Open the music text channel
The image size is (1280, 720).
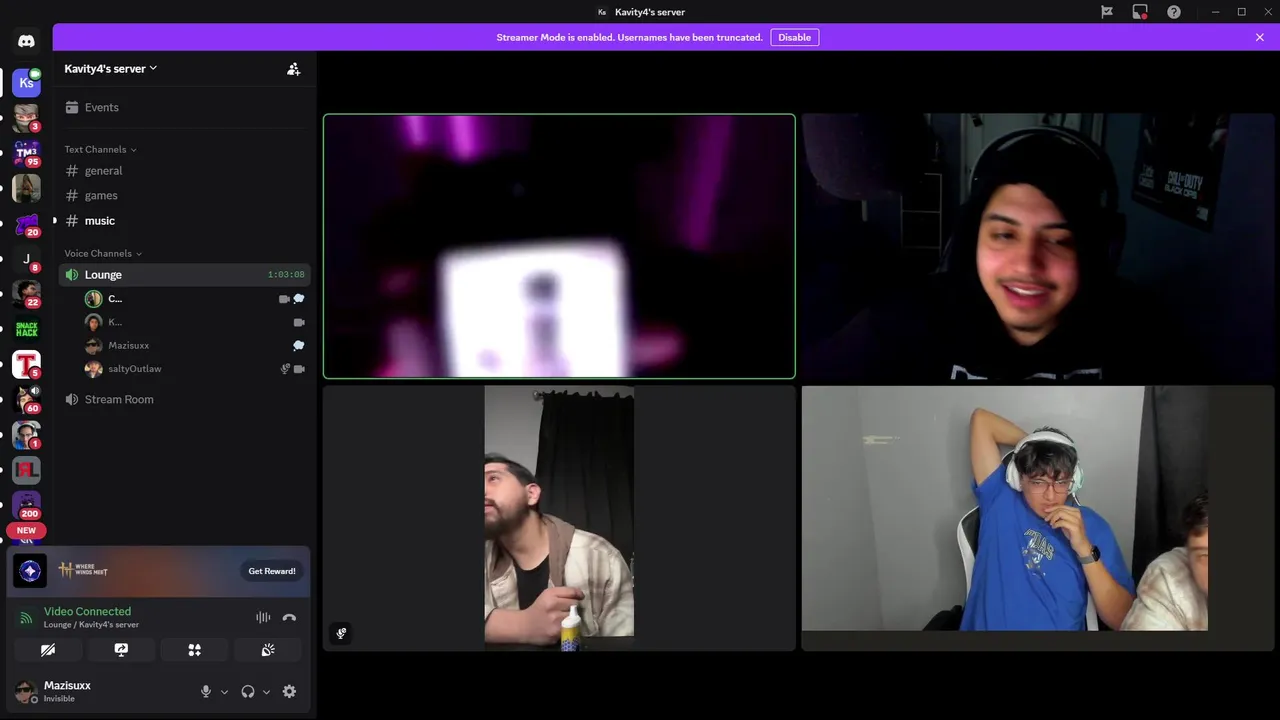tap(184, 221)
